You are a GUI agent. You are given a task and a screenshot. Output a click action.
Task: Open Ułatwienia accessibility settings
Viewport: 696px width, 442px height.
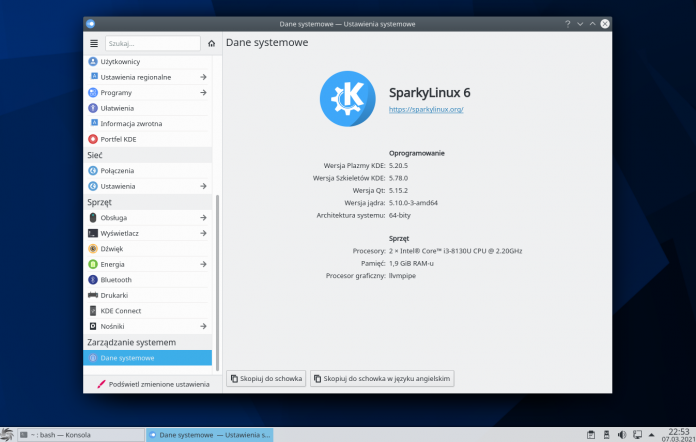117,108
